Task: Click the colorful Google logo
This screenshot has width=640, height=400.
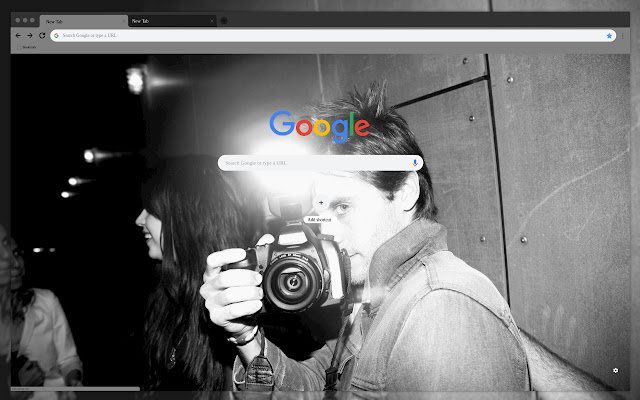Action: [320, 127]
